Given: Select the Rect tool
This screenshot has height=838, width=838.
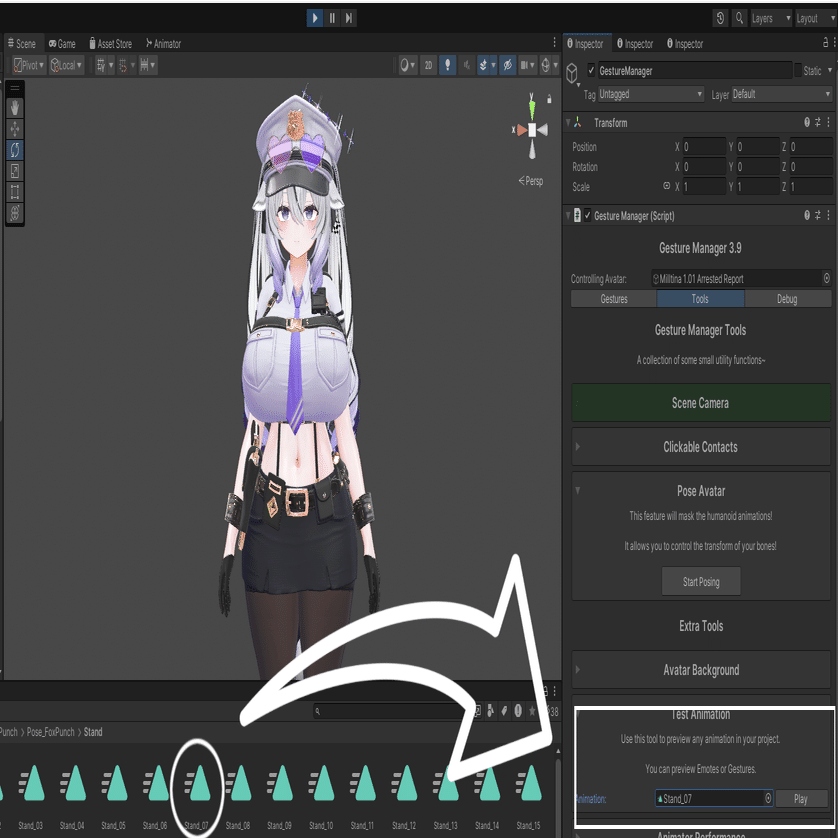Looking at the screenshot, I should 14,192.
